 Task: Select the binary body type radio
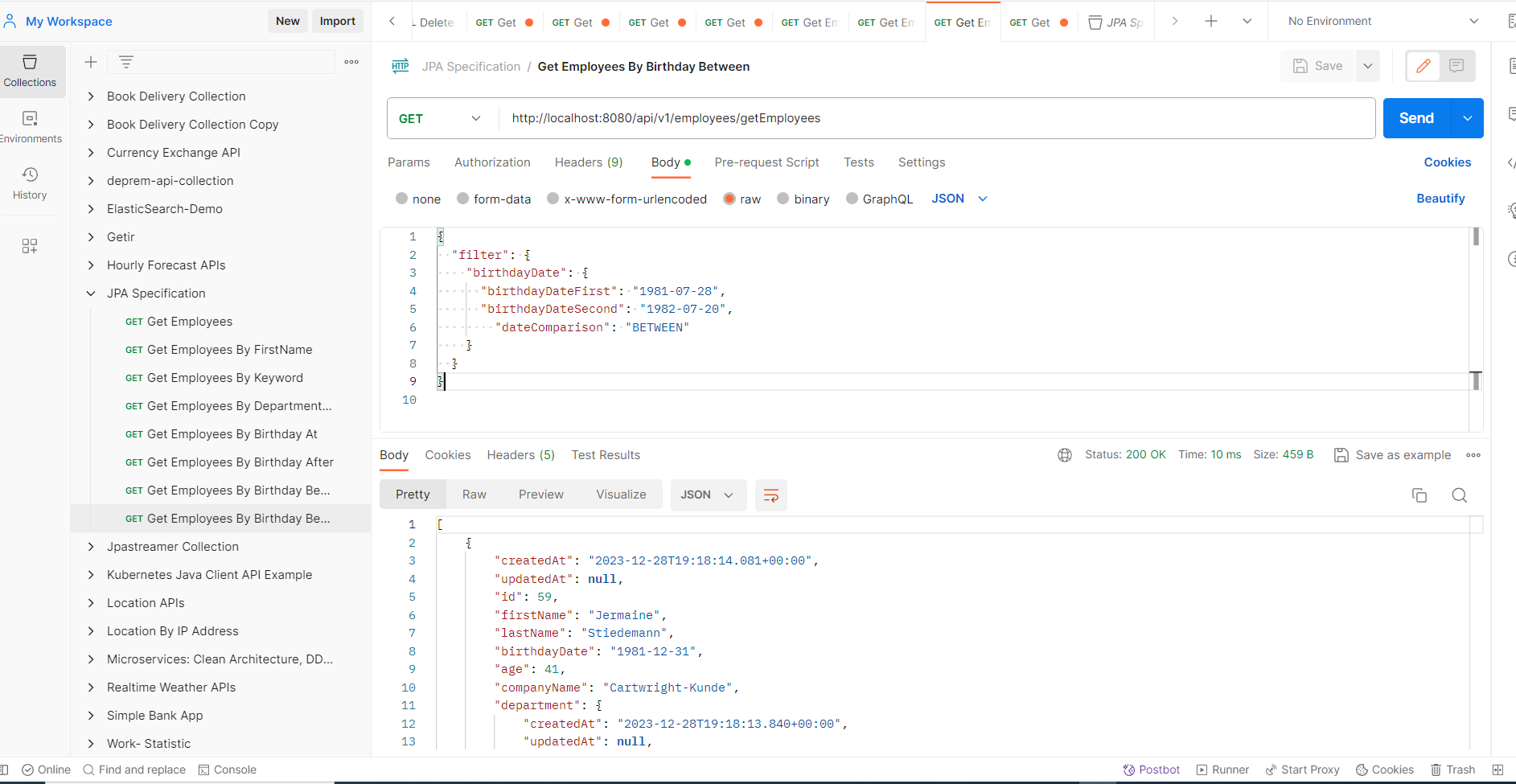783,199
